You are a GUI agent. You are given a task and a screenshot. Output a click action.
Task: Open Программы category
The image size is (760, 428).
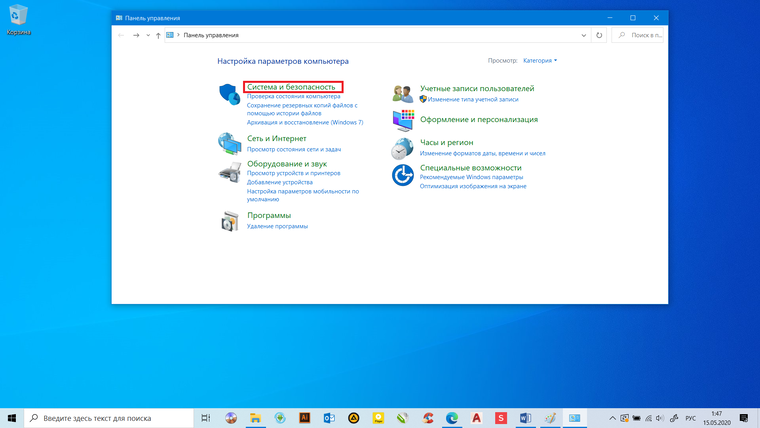(x=269, y=215)
